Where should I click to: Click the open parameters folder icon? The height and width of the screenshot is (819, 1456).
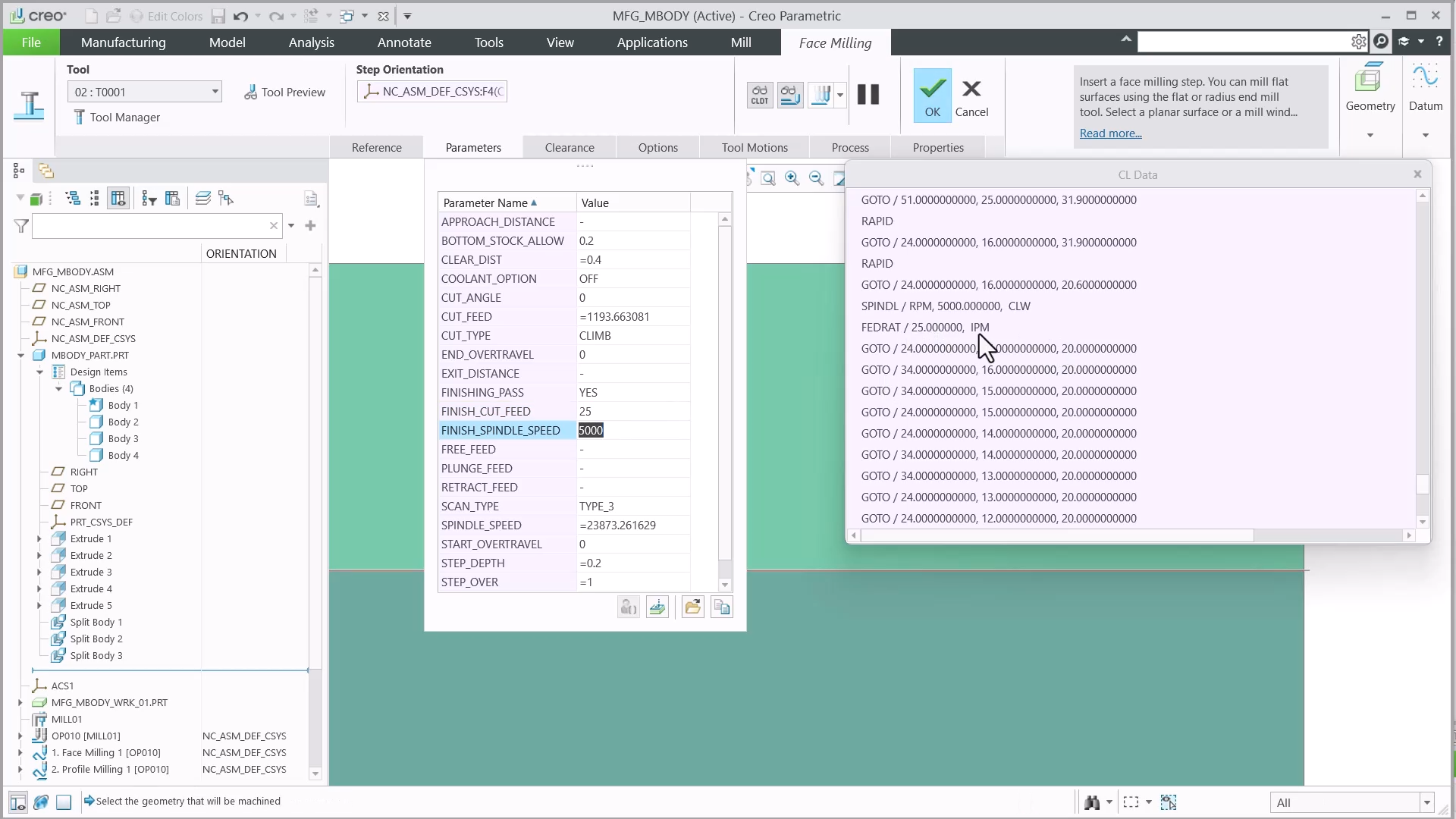click(692, 607)
